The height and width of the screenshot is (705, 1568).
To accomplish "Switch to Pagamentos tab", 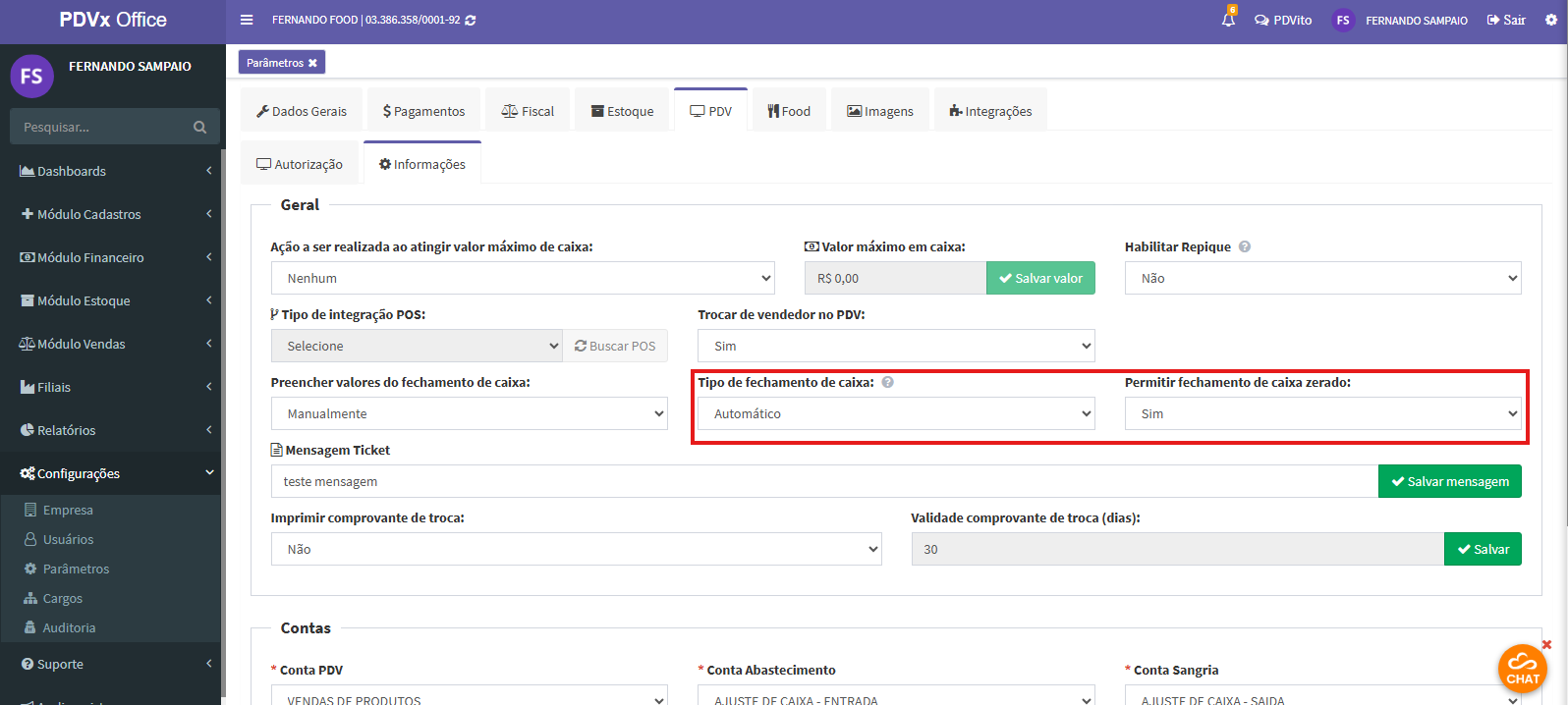I will coord(424,111).
